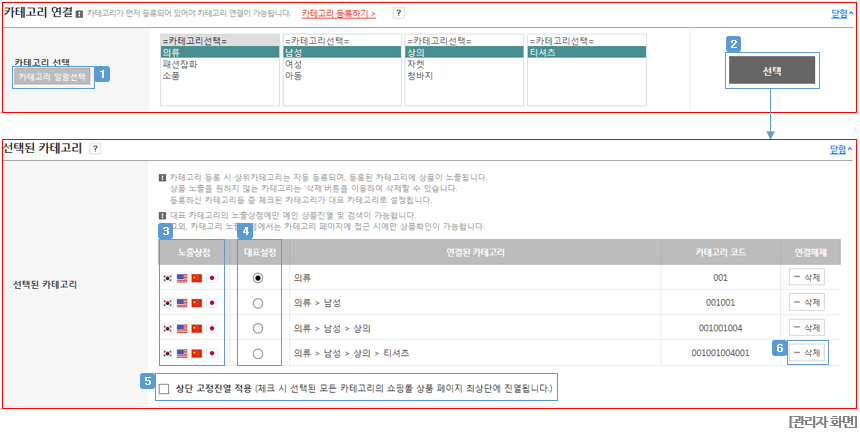Click 삭제 for the 티셔츠 category row

(807, 353)
